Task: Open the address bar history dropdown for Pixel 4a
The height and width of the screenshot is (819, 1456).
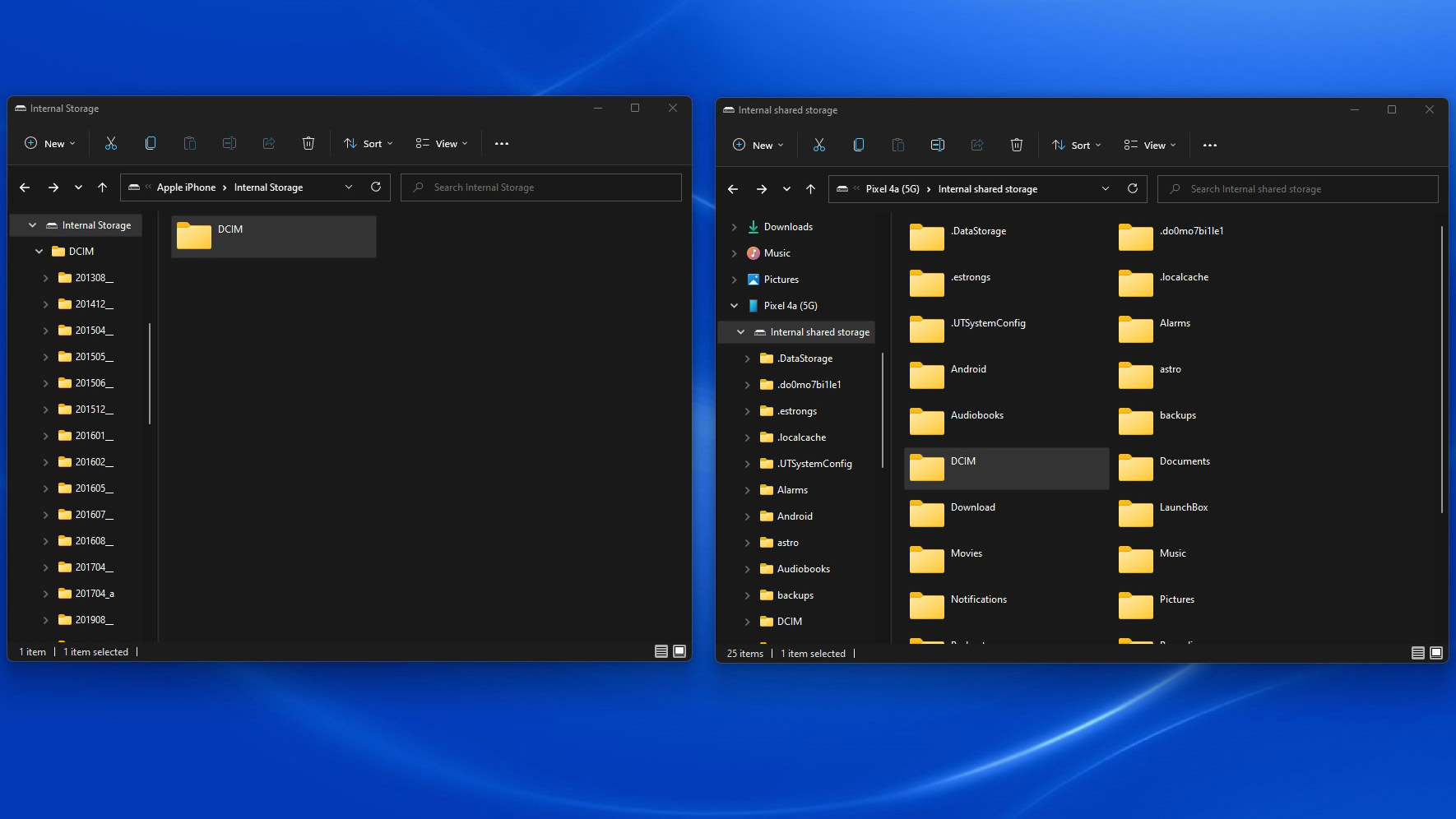Action: (x=1106, y=189)
